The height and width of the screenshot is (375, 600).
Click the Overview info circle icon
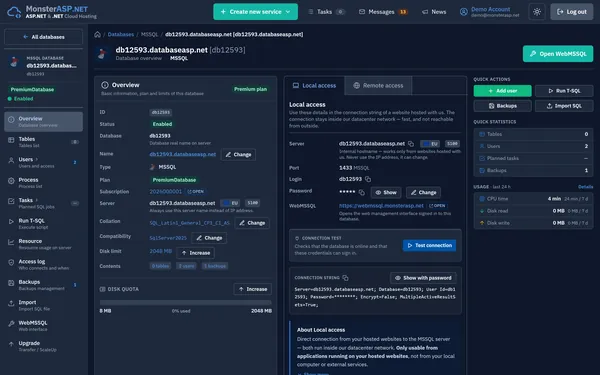click(x=104, y=85)
